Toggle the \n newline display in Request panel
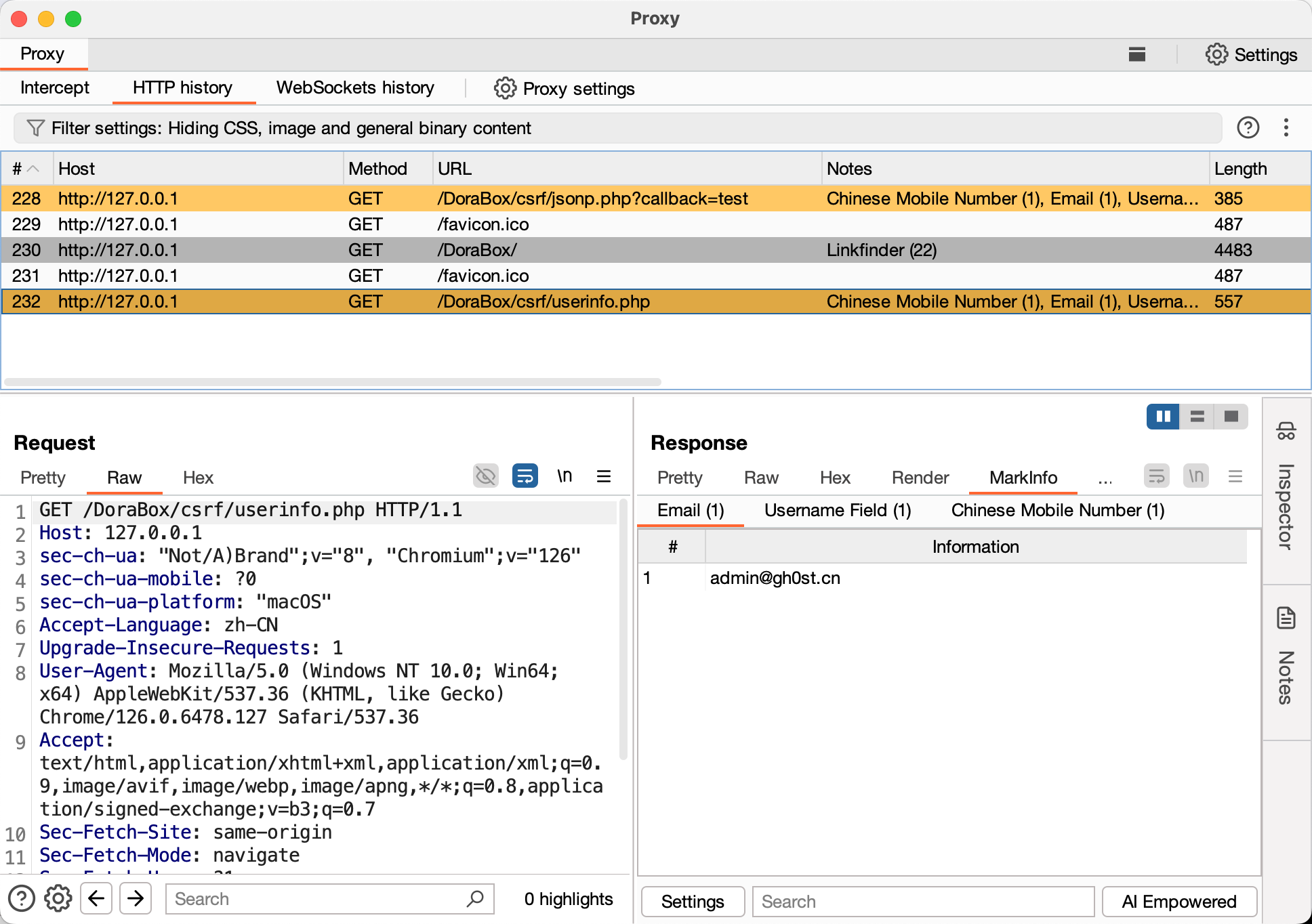This screenshot has width=1312, height=924. (564, 476)
